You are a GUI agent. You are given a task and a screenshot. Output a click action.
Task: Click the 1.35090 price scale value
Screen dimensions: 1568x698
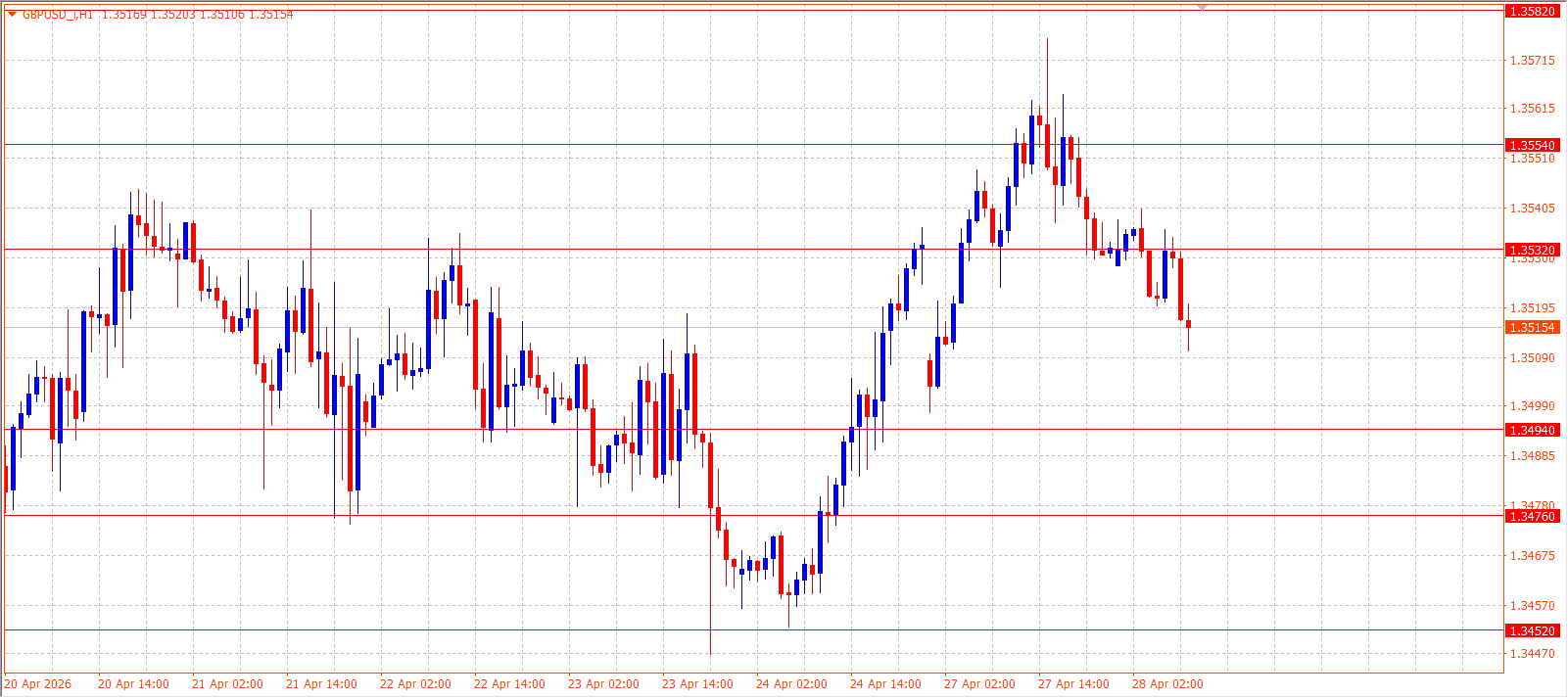click(1533, 358)
